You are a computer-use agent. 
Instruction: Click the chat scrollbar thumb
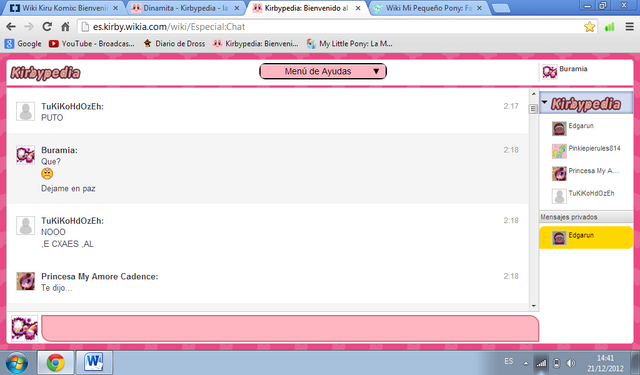pyautogui.click(x=533, y=109)
